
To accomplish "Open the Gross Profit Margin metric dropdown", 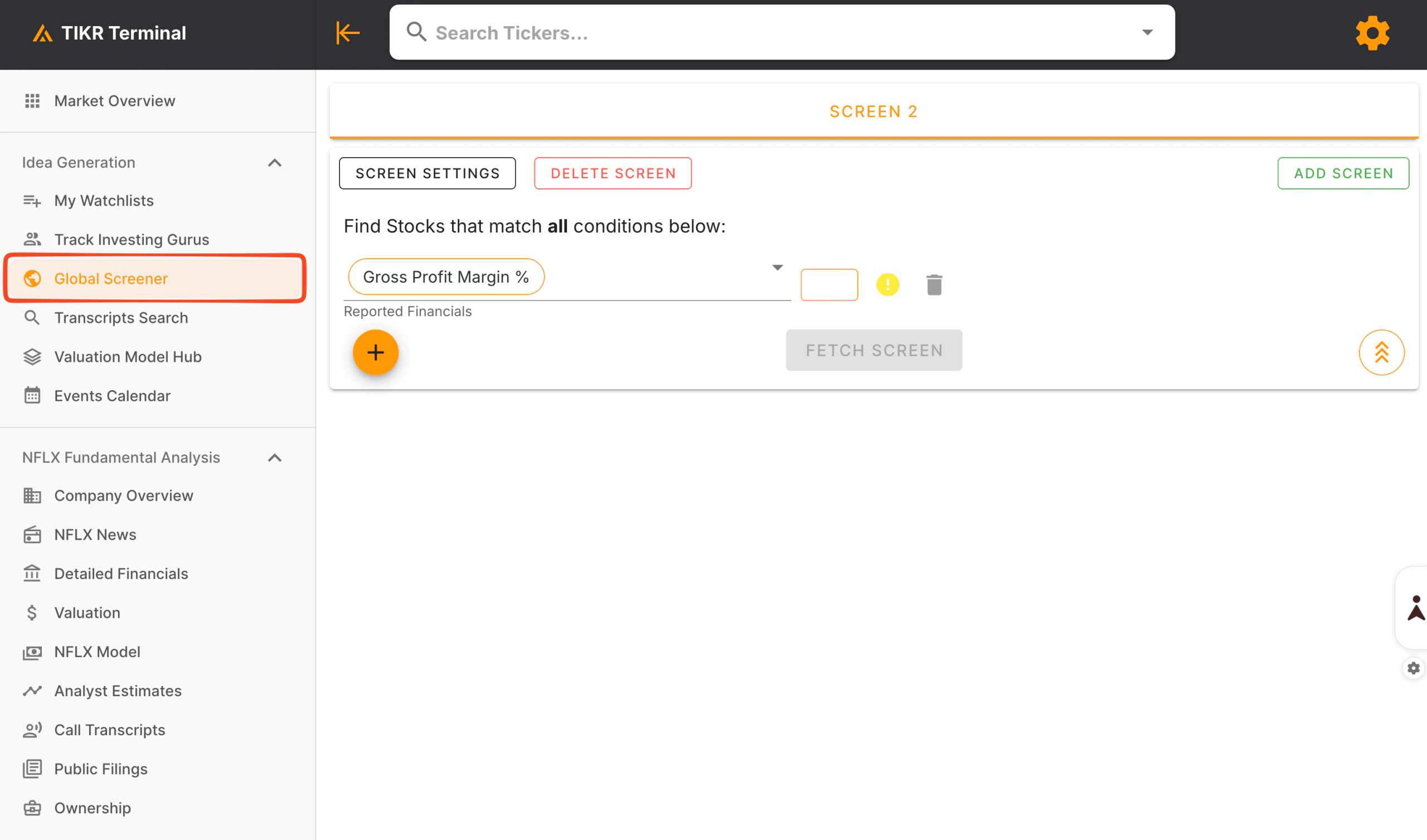I will click(777, 268).
